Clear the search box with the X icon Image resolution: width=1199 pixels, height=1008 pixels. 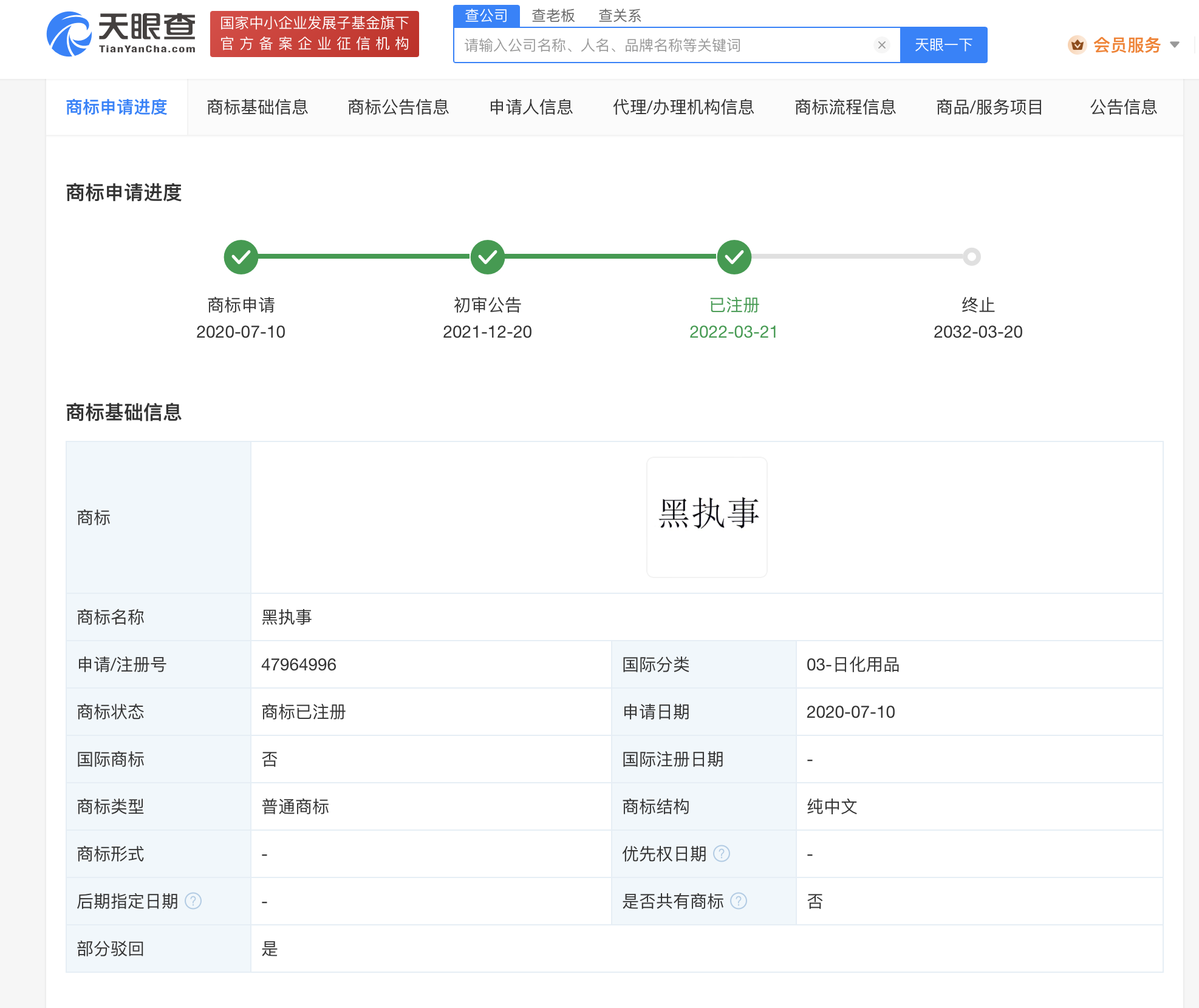click(882, 45)
